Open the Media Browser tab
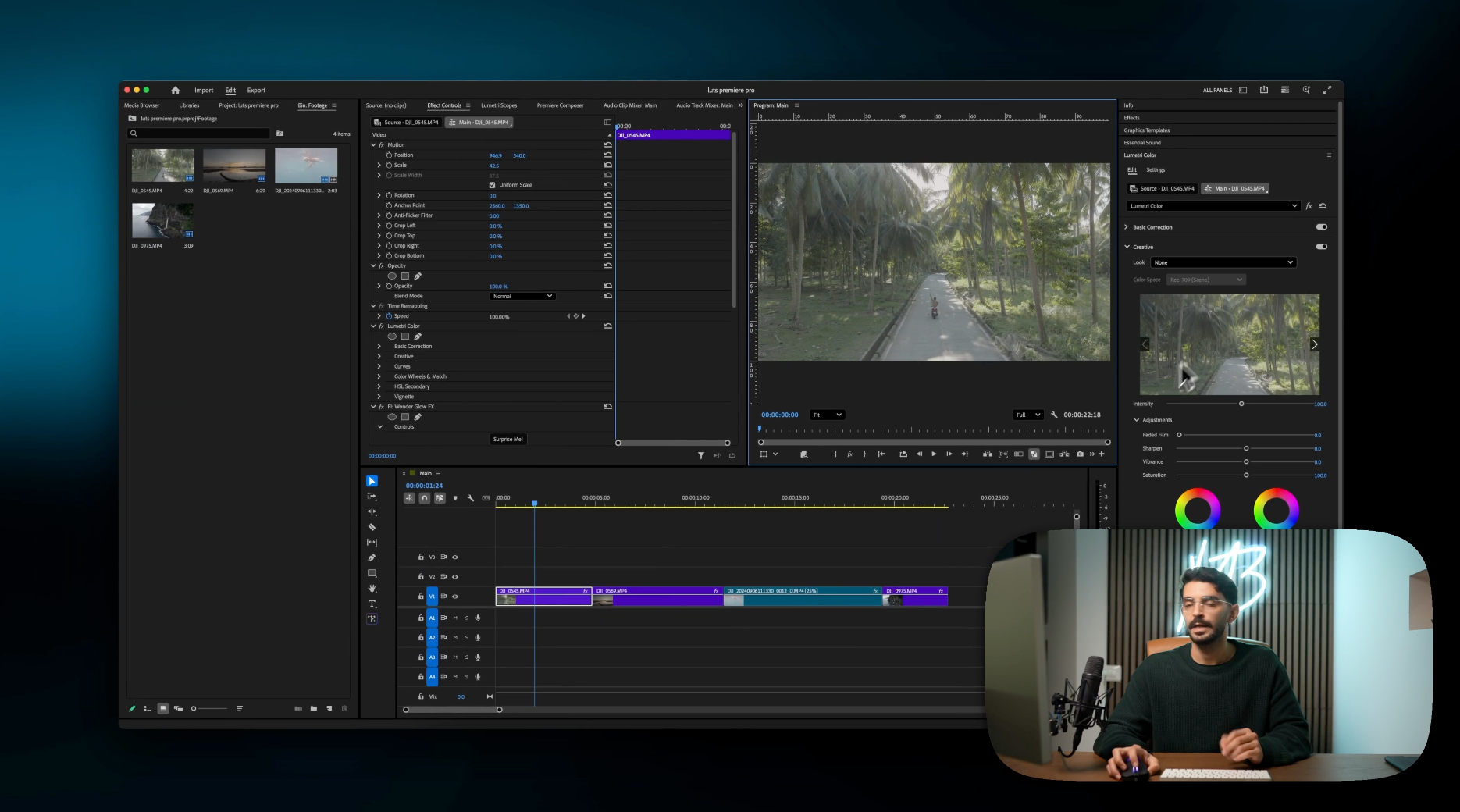The image size is (1460, 812). point(141,105)
